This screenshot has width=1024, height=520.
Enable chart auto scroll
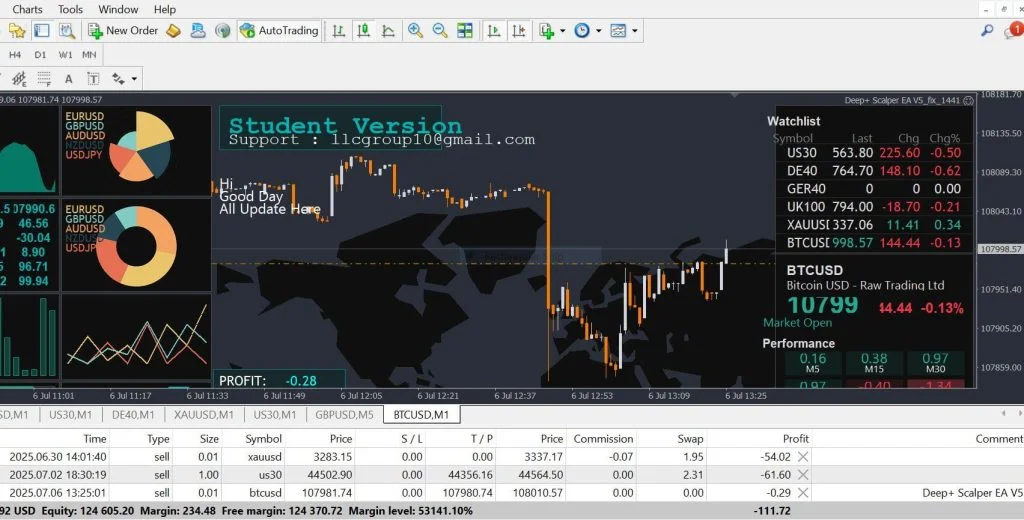click(494, 31)
